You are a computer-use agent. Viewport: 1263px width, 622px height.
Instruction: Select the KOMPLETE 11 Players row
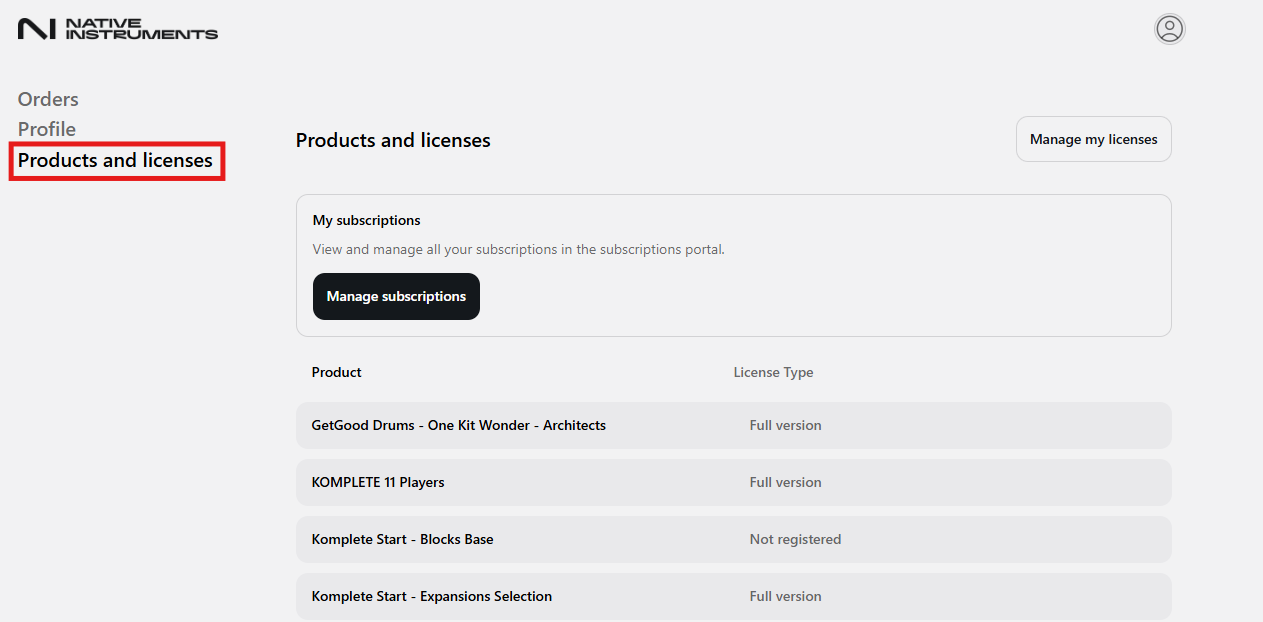[733, 482]
